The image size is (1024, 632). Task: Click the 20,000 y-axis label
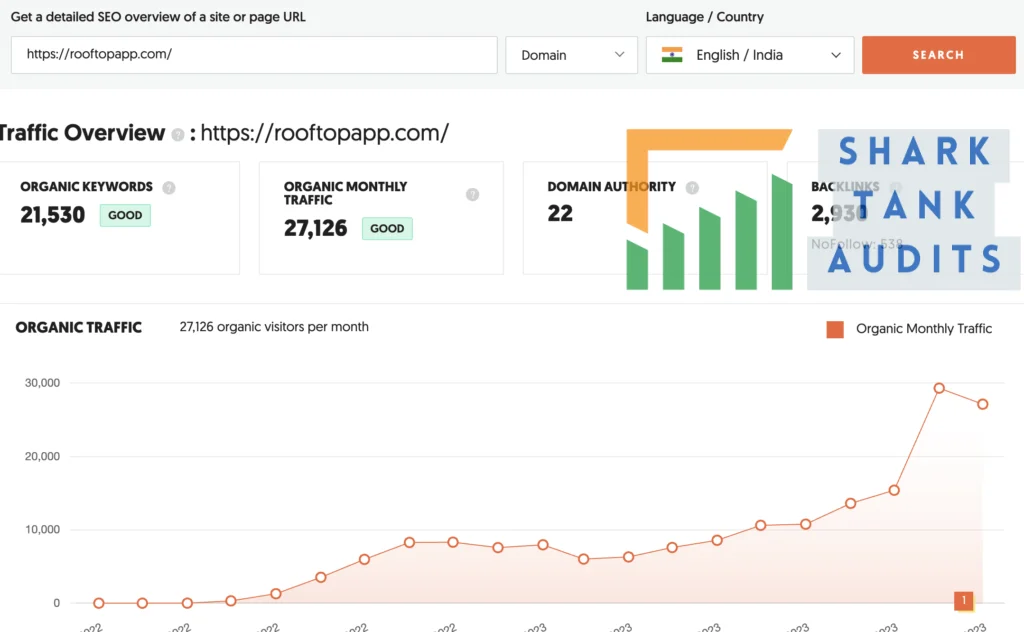(x=42, y=456)
